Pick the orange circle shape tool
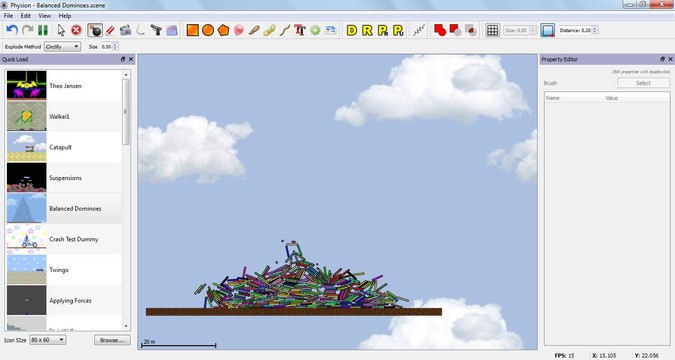Screen dimensions: 675x360 208,30
